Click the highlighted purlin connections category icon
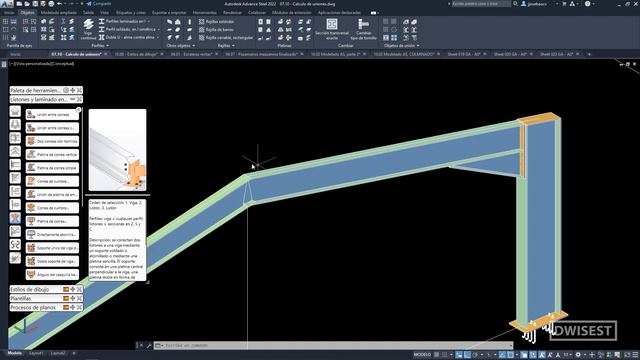The height and width of the screenshot is (360, 640). point(15,218)
